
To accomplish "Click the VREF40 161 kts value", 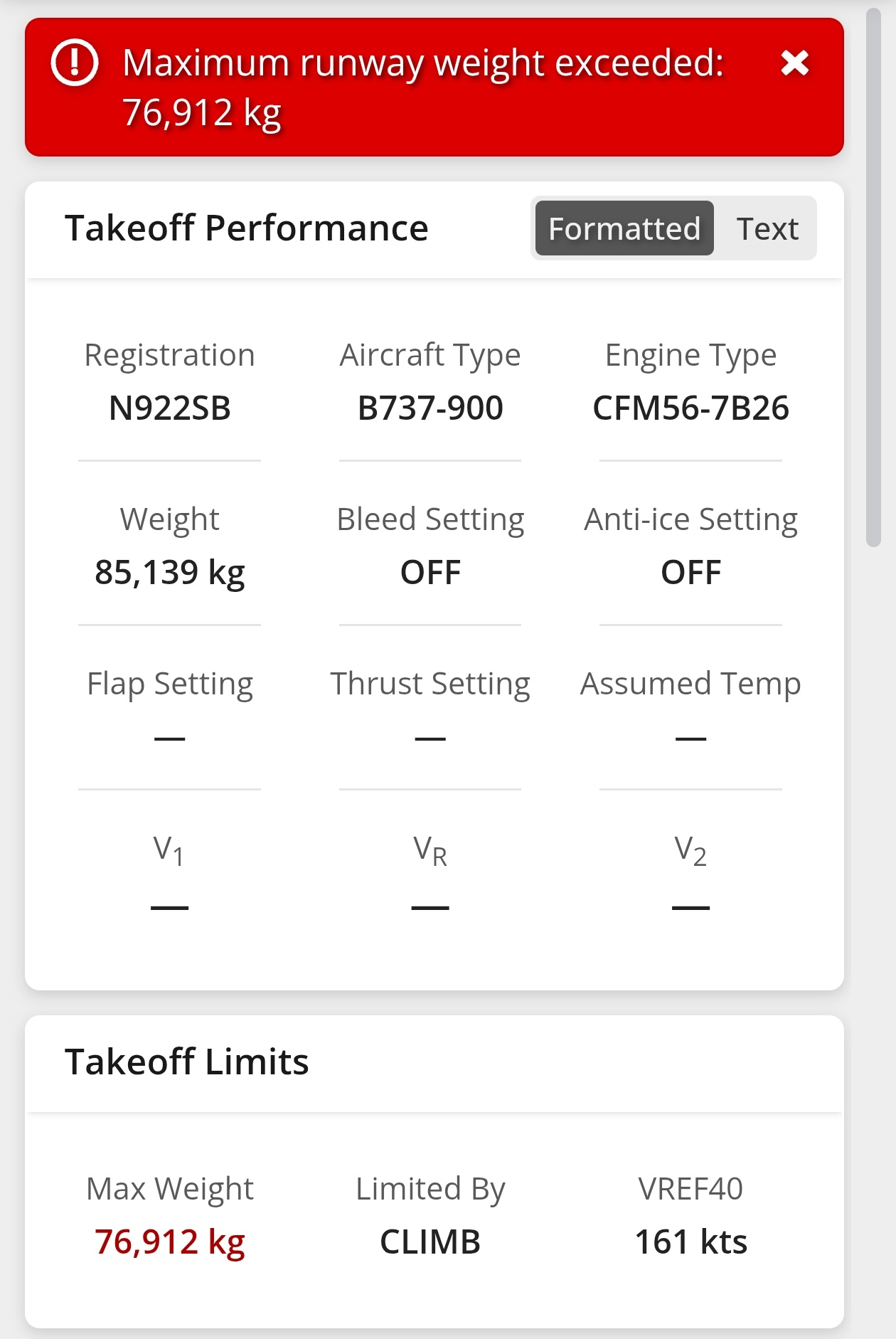I will coord(690,1242).
